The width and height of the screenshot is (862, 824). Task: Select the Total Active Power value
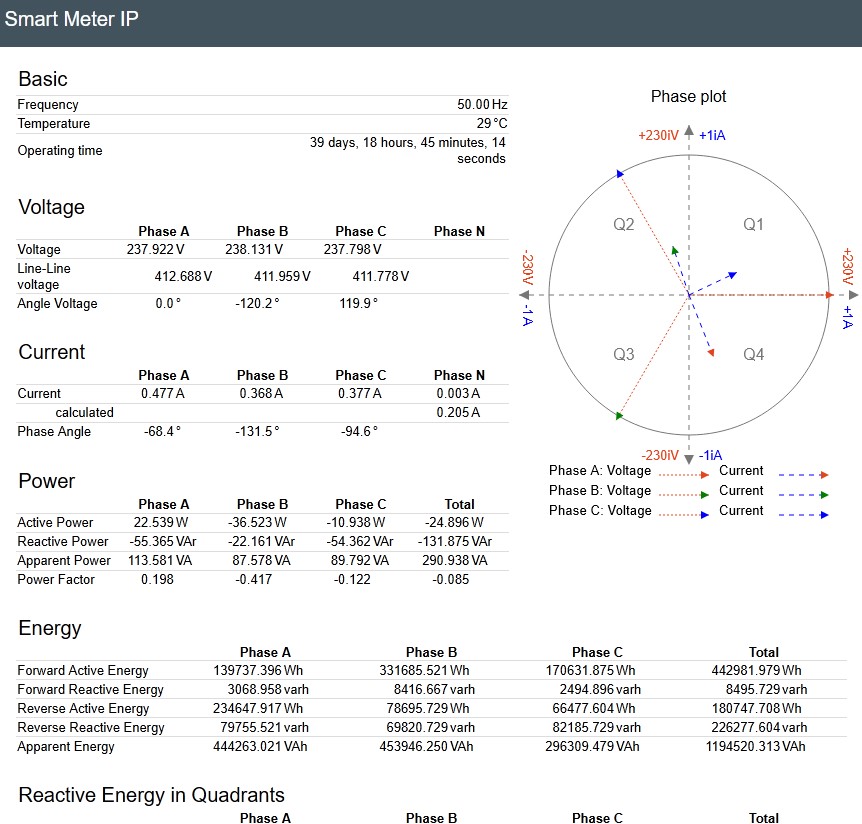(x=454, y=522)
